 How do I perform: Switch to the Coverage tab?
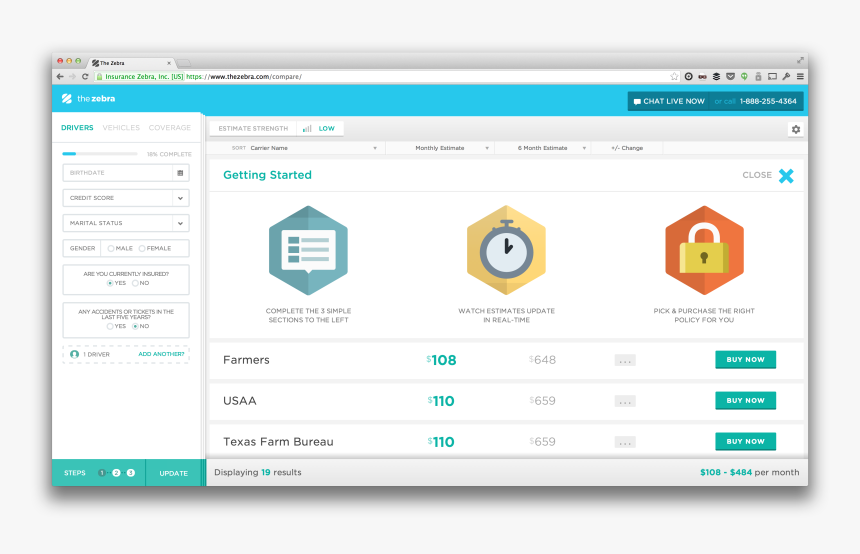[x=170, y=128]
